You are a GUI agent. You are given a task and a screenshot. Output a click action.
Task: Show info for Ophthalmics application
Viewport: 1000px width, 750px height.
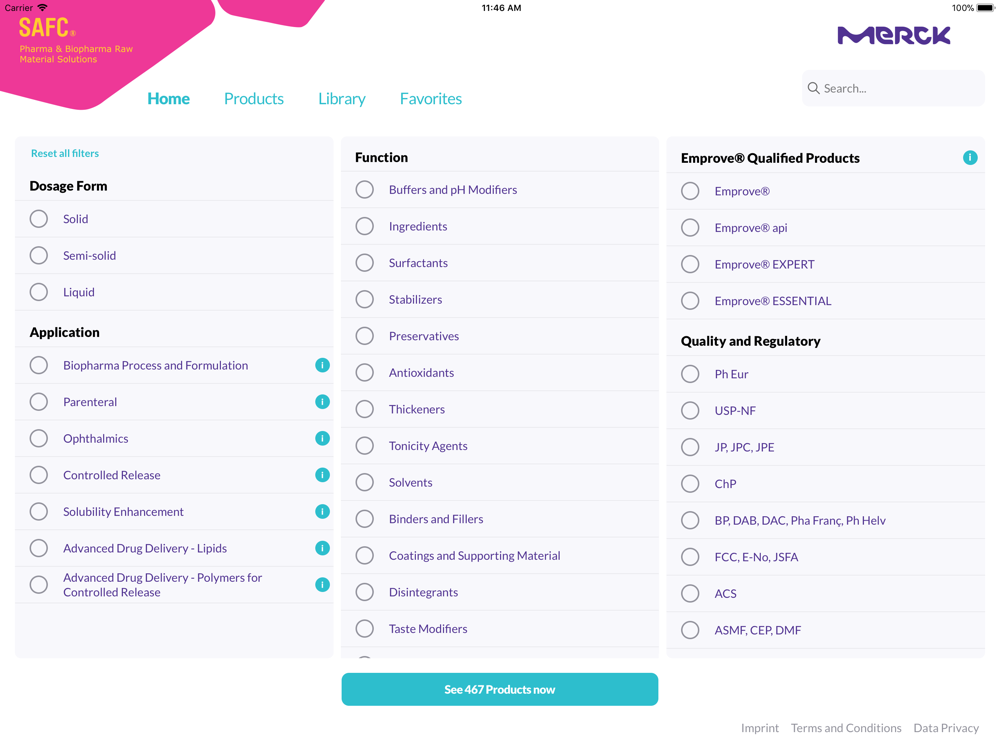click(x=323, y=438)
